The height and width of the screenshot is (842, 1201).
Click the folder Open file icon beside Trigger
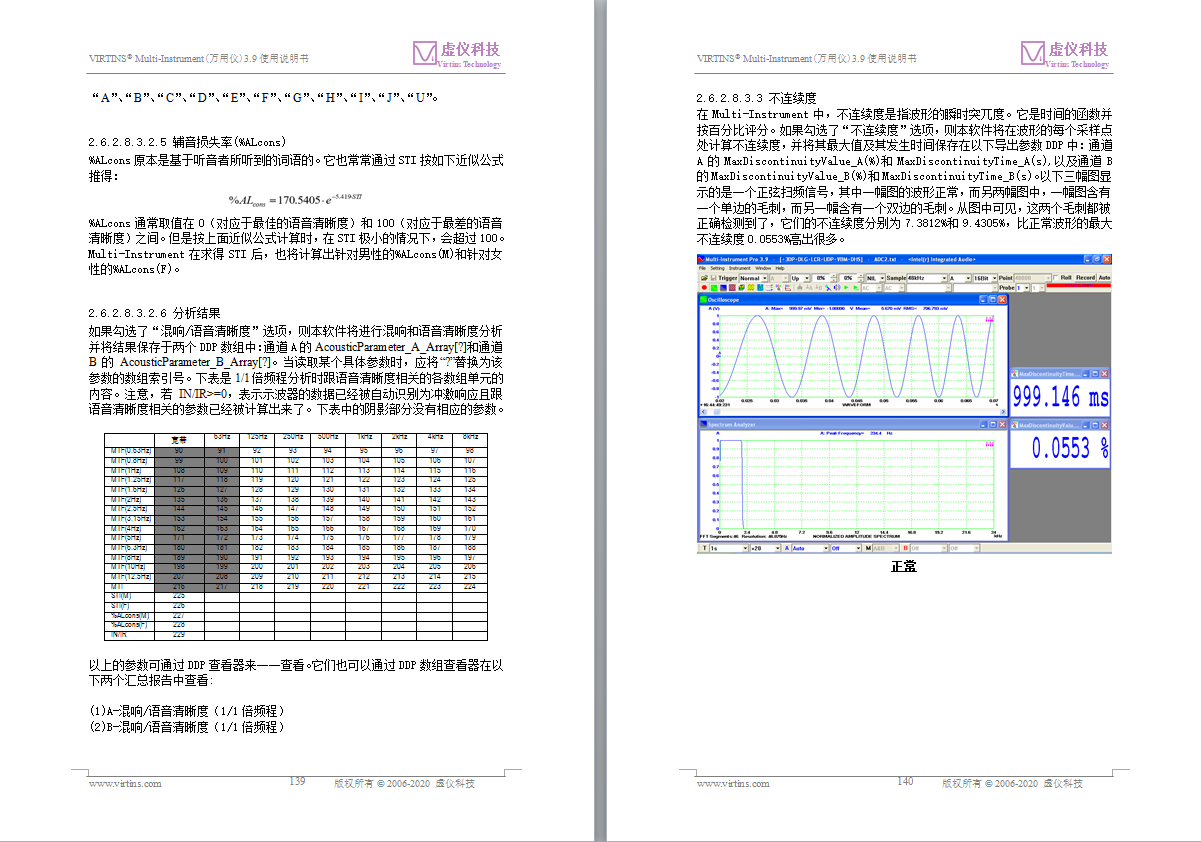pos(704,278)
